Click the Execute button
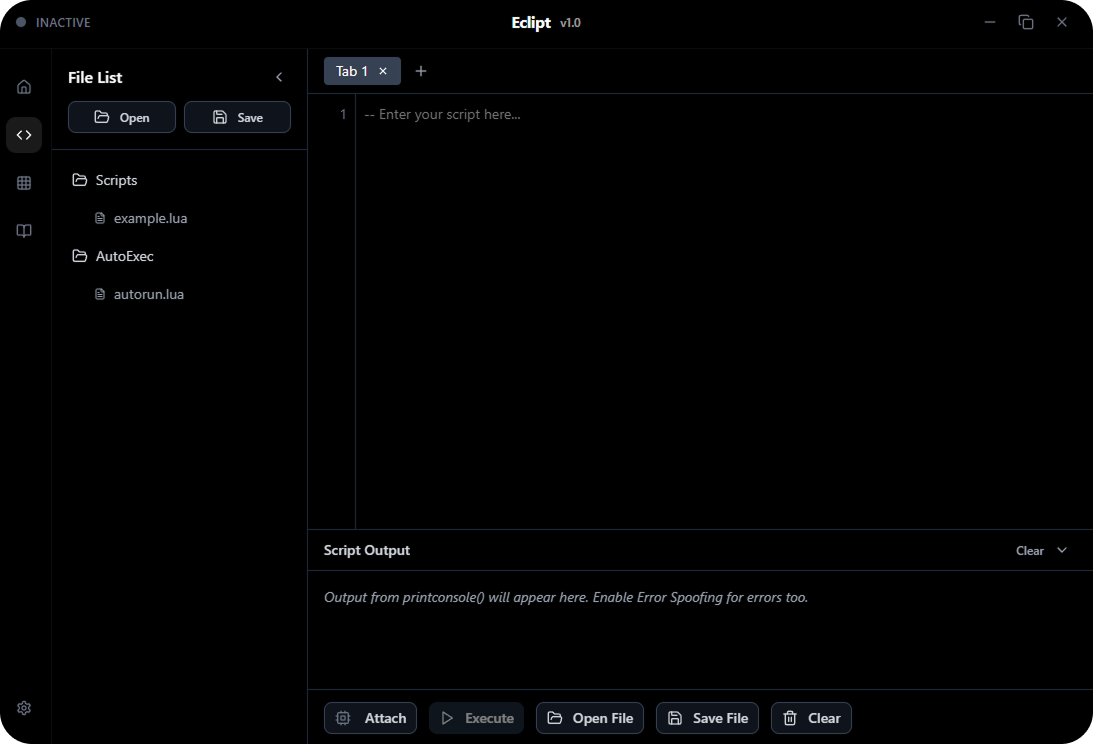This screenshot has height=744, width=1093. coord(476,718)
